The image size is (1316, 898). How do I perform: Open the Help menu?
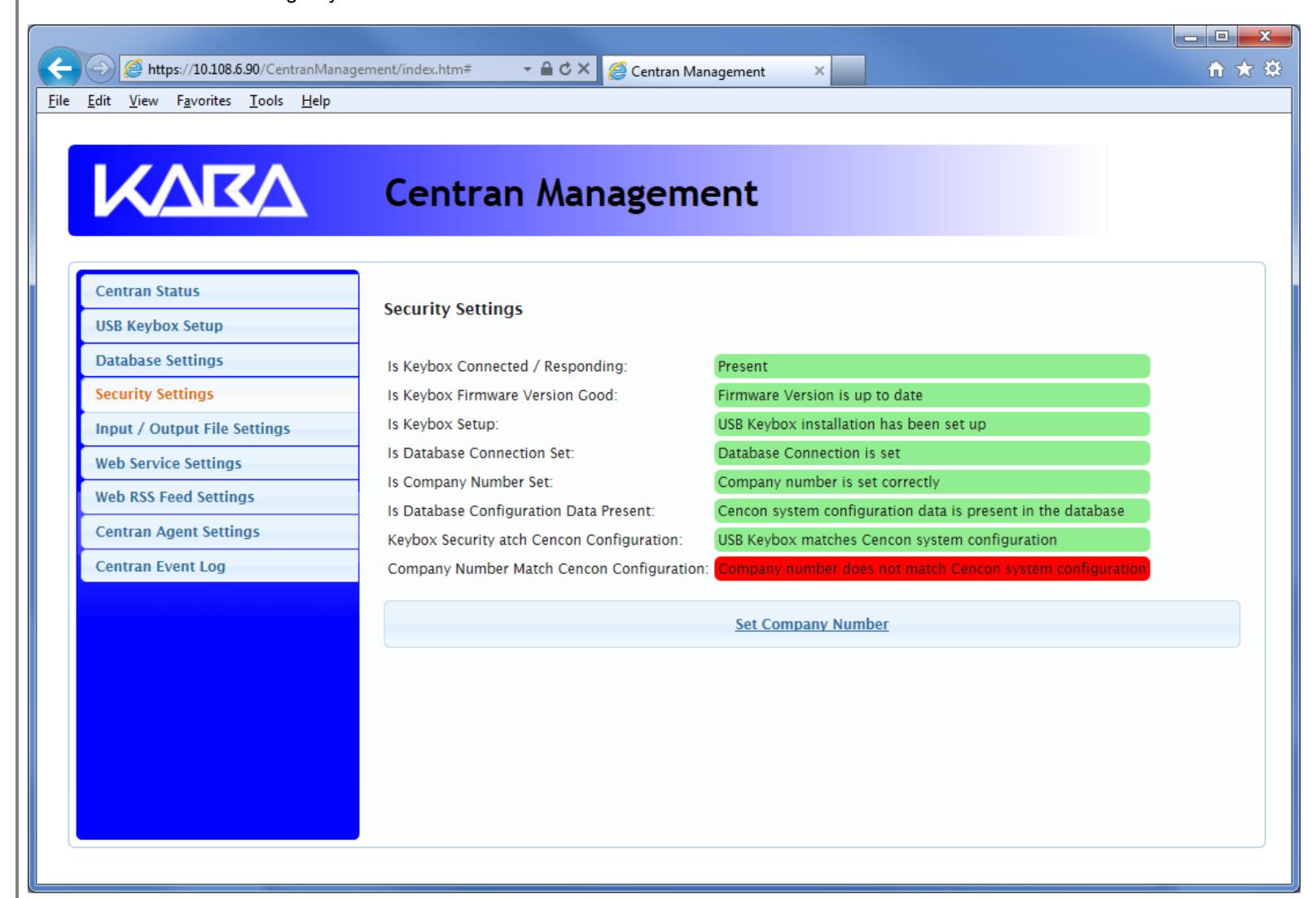[316, 101]
